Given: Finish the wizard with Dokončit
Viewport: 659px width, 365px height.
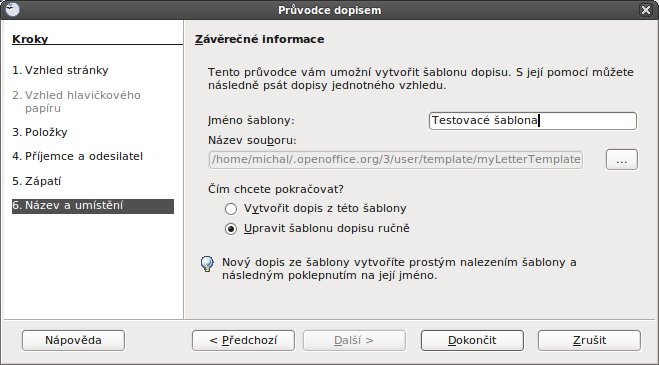Looking at the screenshot, I should click(472, 340).
